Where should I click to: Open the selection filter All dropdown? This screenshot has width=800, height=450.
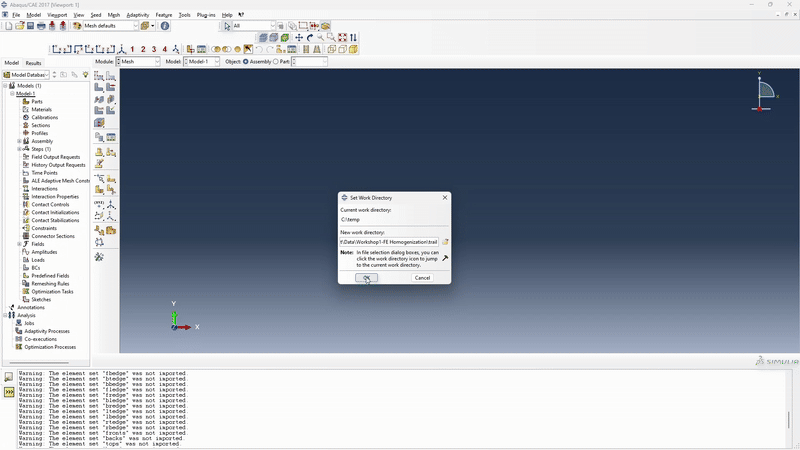[x=254, y=26]
